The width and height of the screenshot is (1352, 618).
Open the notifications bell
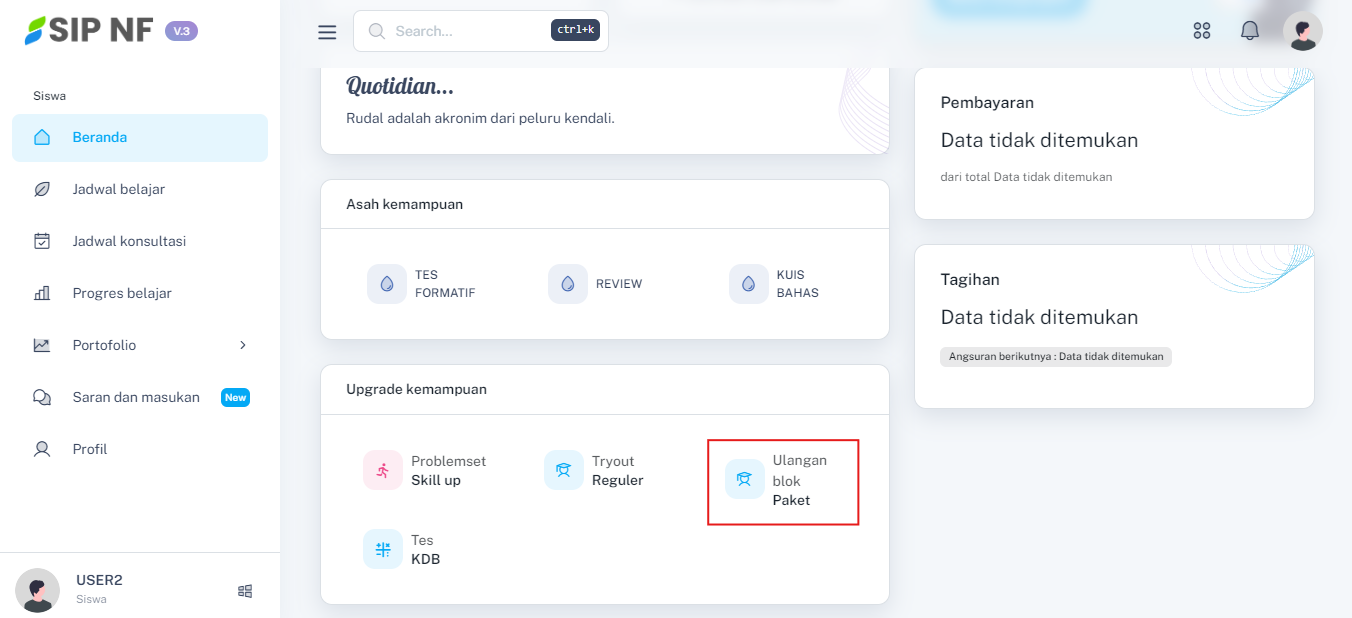coord(1250,31)
